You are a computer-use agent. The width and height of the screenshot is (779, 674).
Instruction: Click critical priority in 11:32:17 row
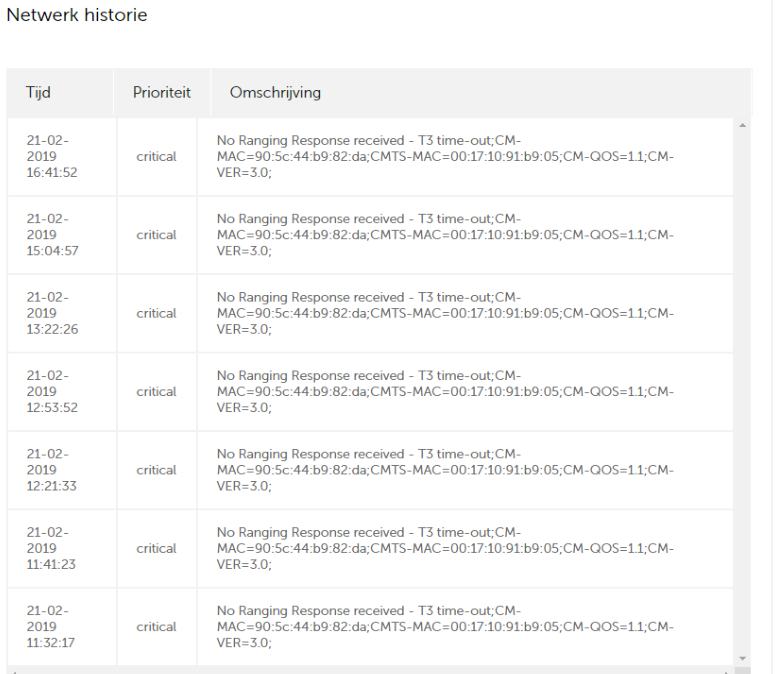[156, 627]
